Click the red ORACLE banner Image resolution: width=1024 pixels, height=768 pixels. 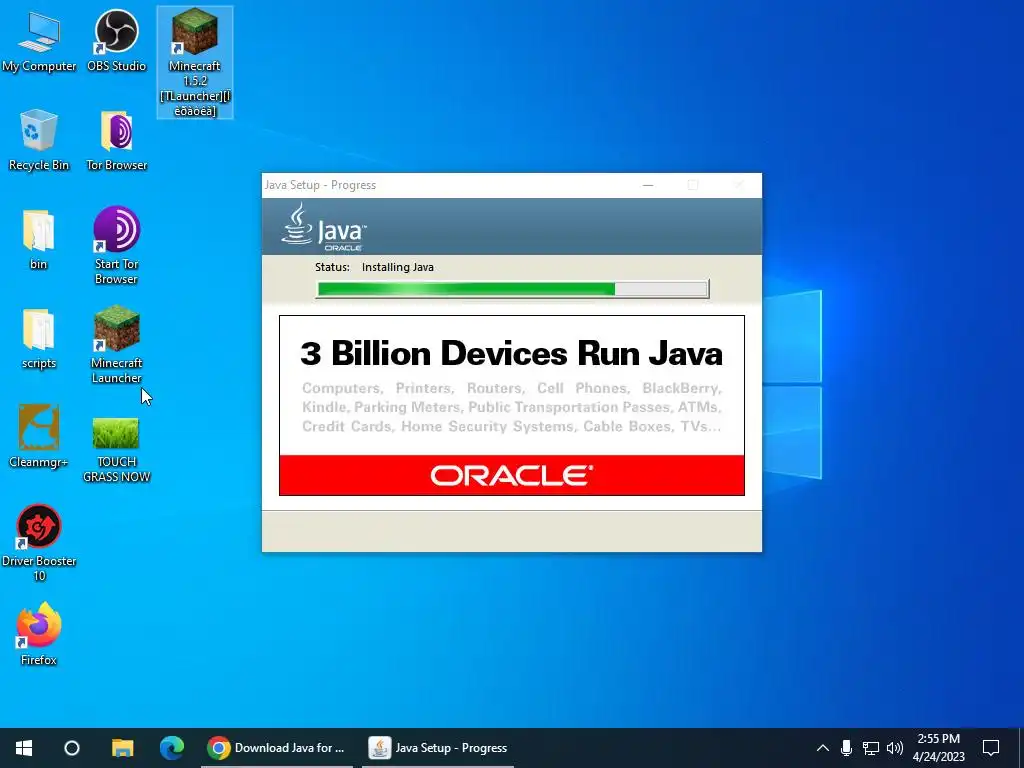tap(512, 475)
